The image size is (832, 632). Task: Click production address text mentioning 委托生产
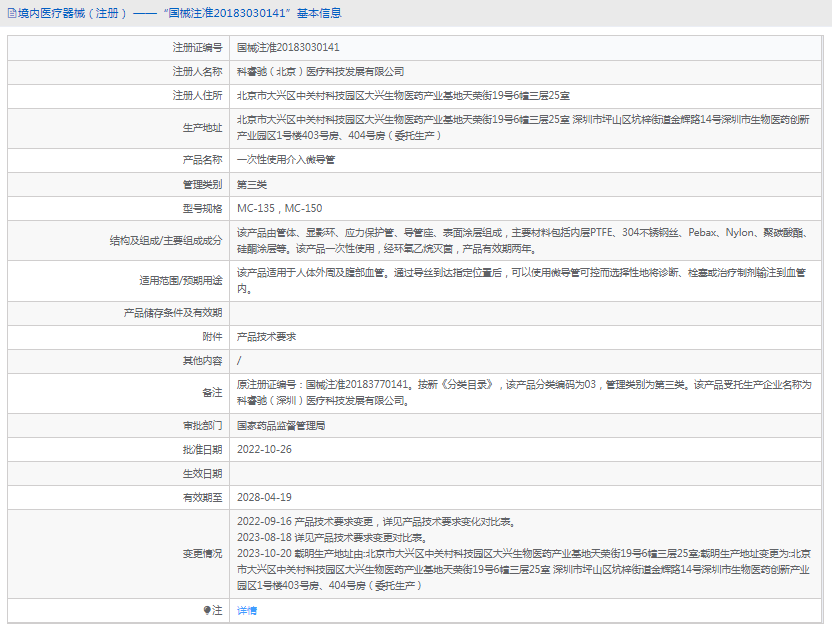(x=523, y=128)
